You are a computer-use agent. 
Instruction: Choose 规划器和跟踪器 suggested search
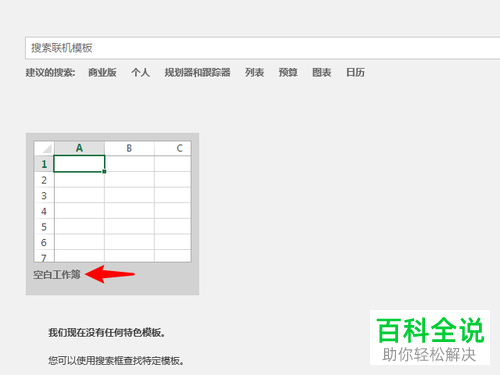[197, 72]
